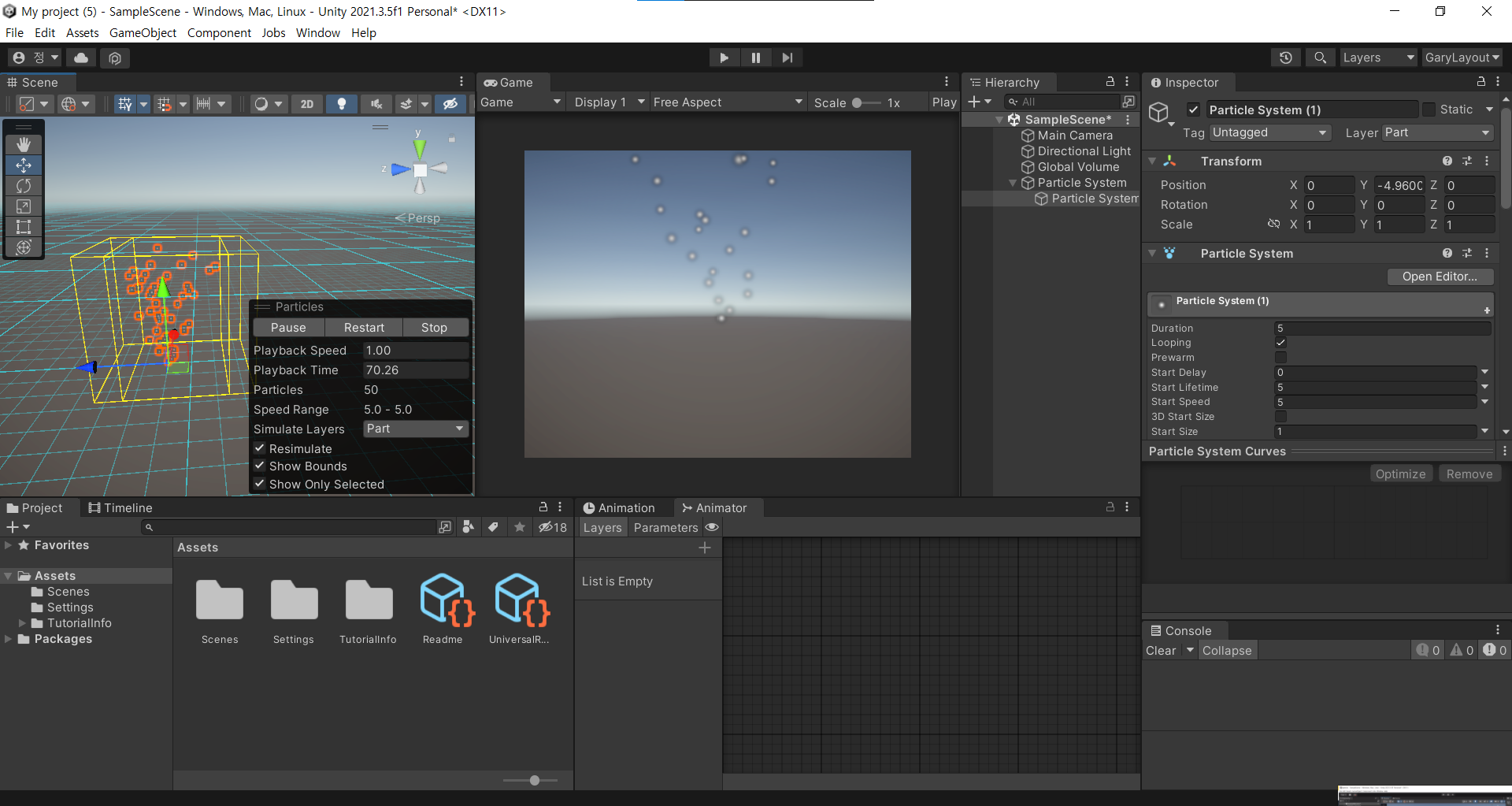This screenshot has height=806, width=1512.
Task: Open the Display 1 dropdown
Action: [609, 102]
